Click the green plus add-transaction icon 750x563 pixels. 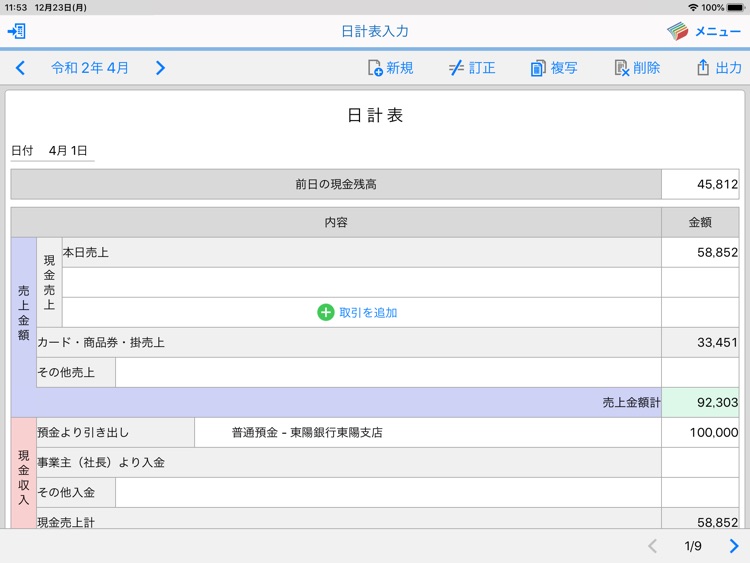(x=326, y=312)
